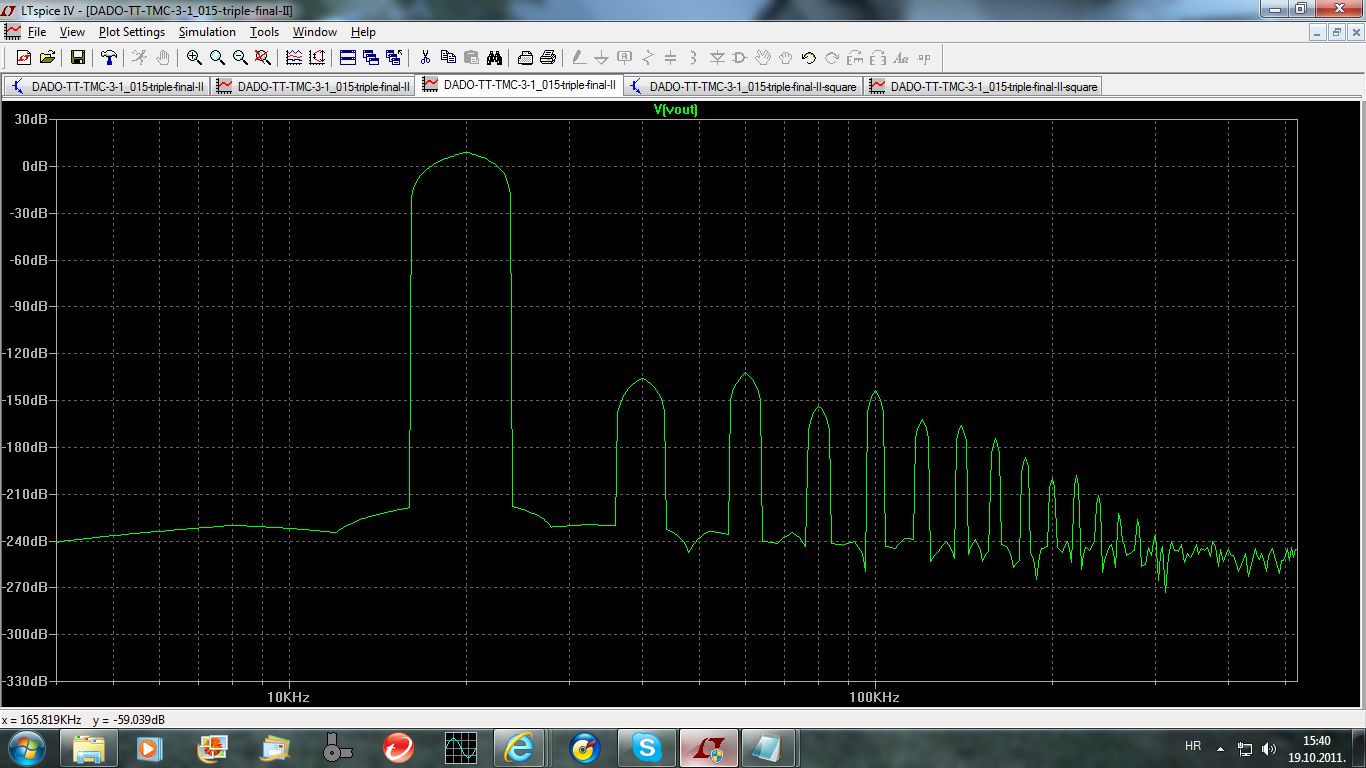Open the Windows Start button
Screen dimensions: 1366x768
pyautogui.click(x=26, y=747)
